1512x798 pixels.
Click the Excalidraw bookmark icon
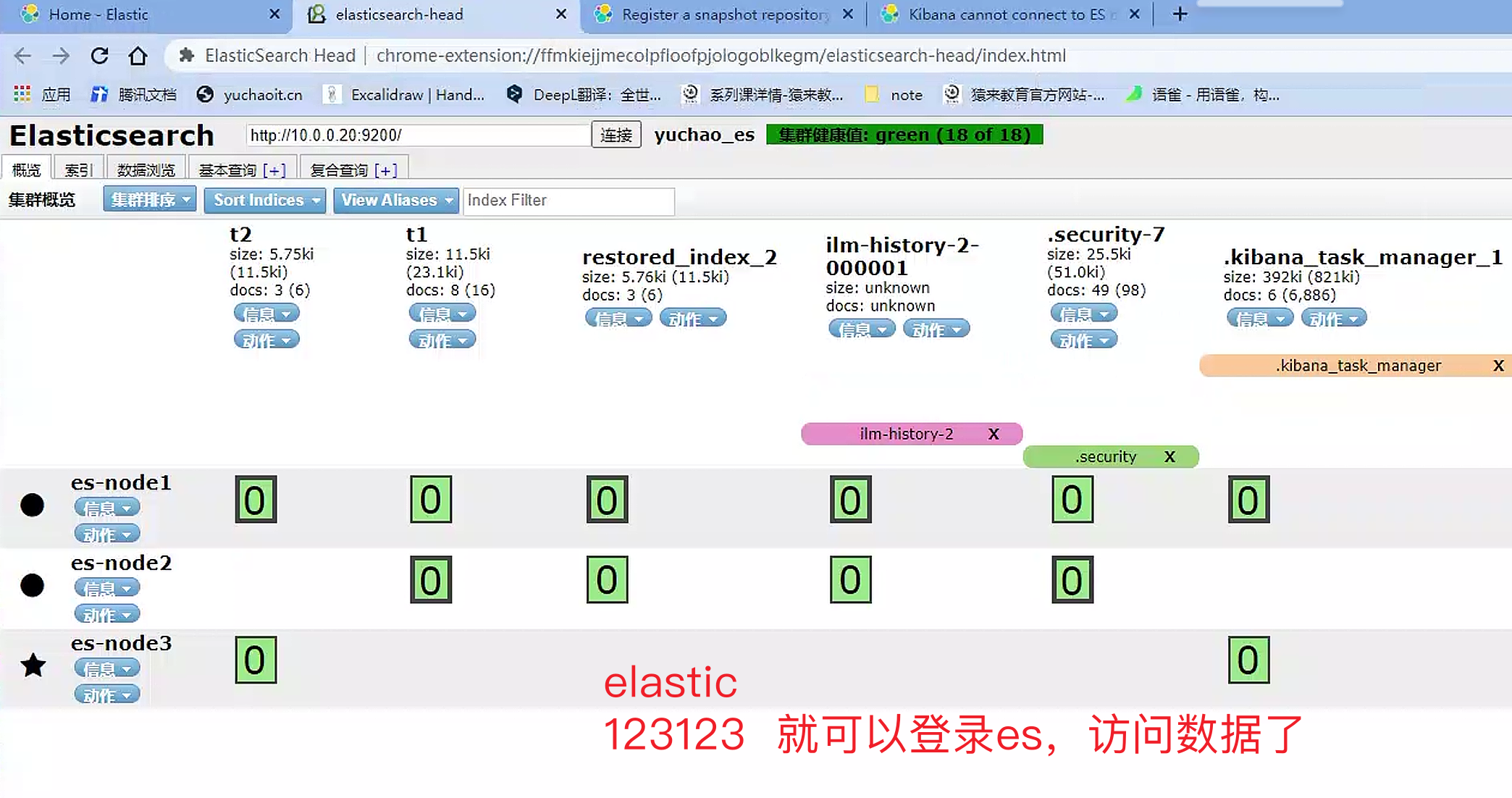point(333,94)
